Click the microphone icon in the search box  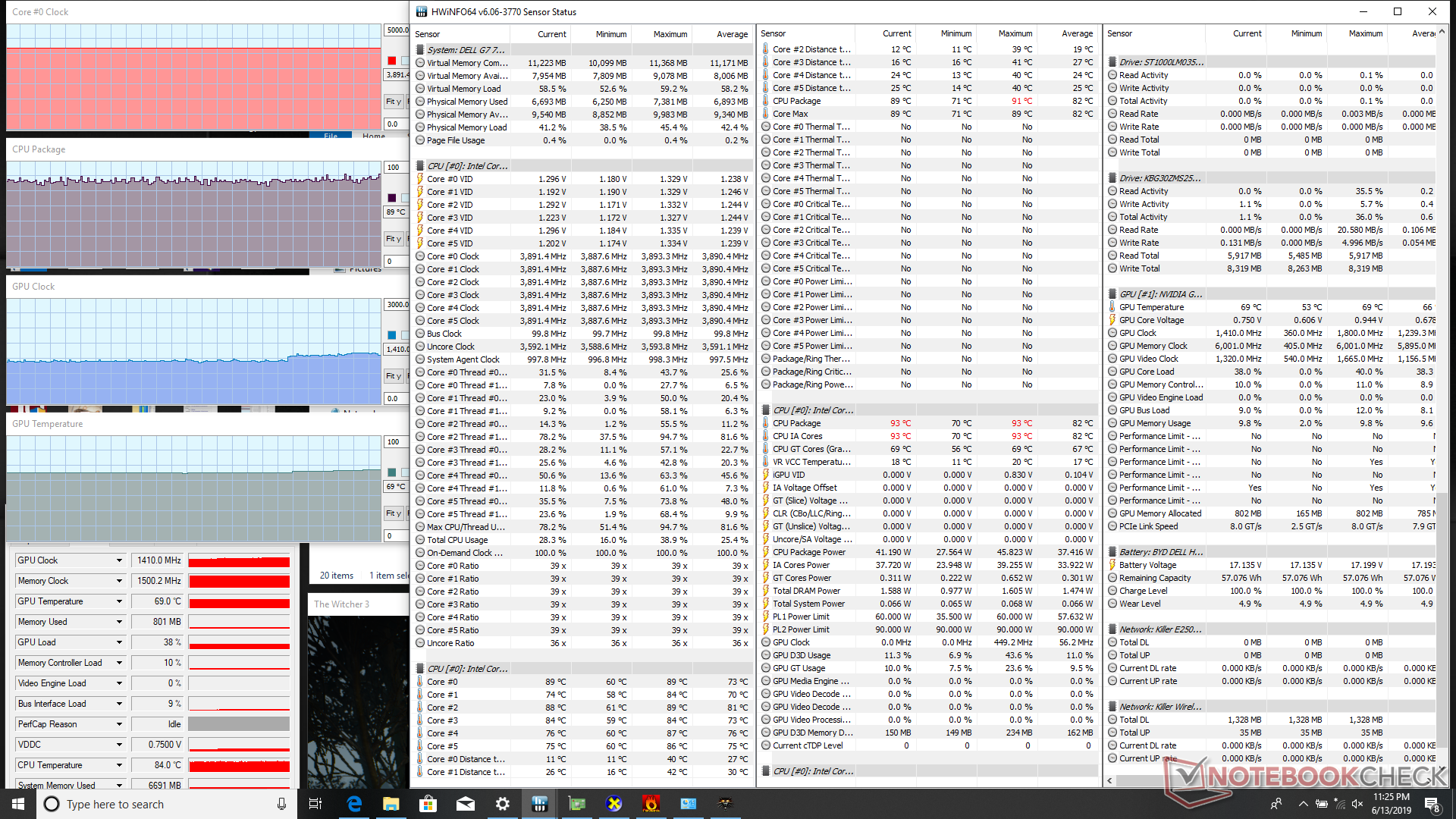point(281,804)
